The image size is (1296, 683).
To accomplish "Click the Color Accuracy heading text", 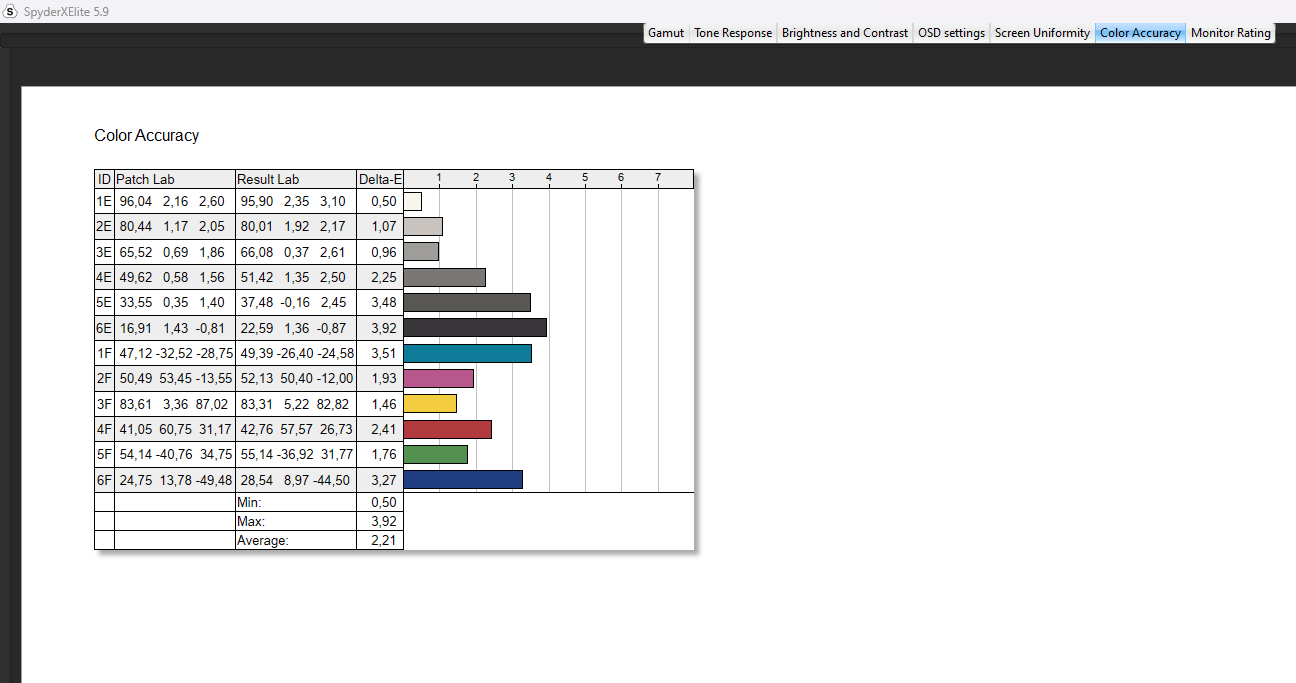I will pyautogui.click(x=147, y=136).
